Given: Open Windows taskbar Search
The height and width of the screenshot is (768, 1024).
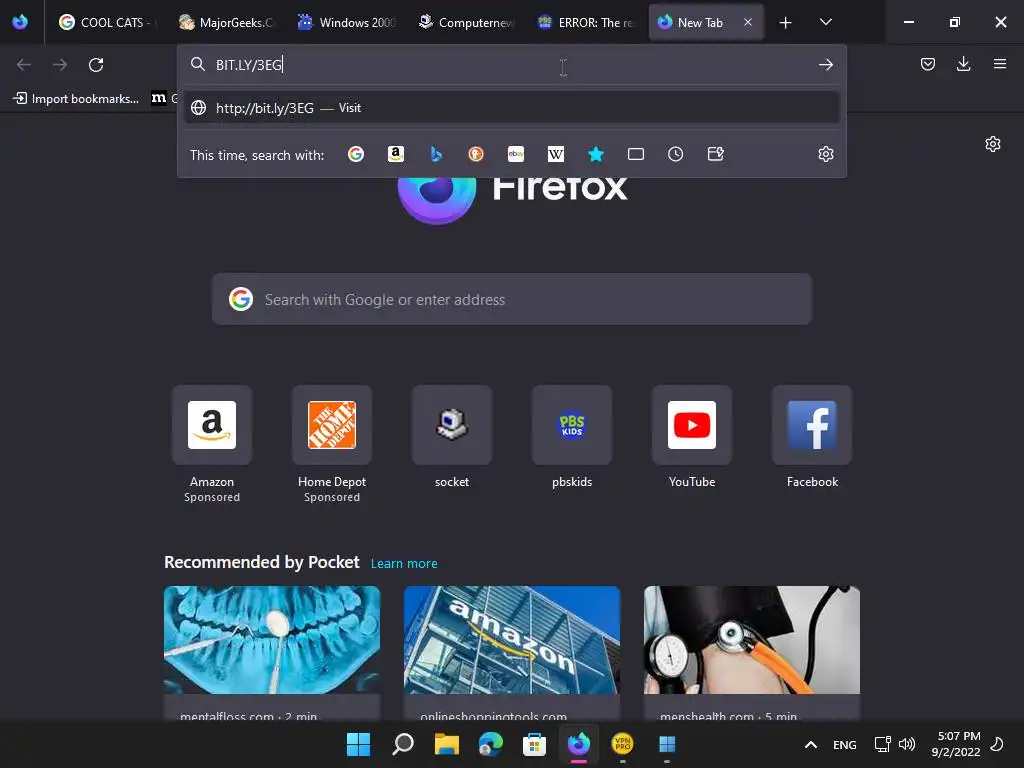Looking at the screenshot, I should 403,744.
